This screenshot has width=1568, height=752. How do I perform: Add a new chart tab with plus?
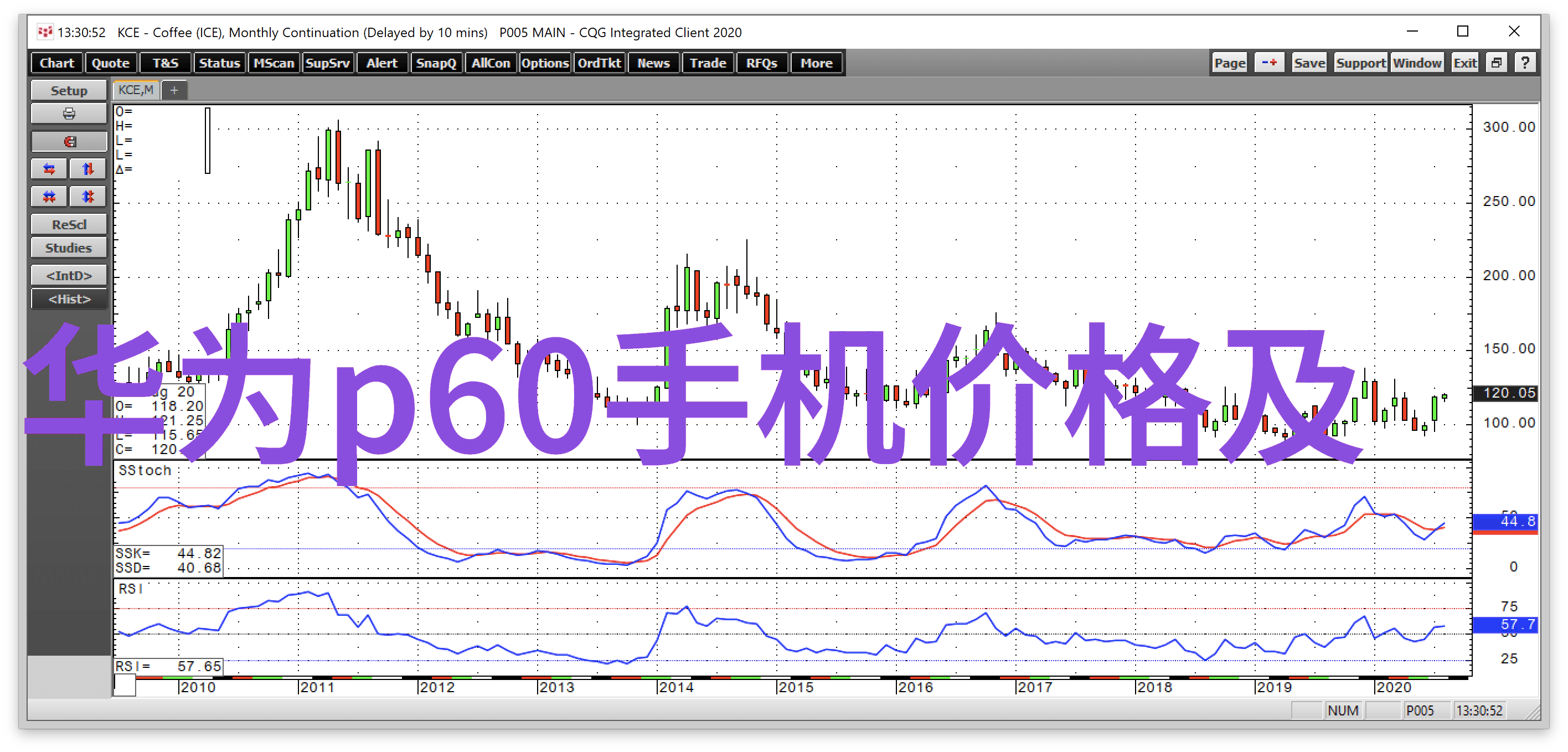tap(174, 90)
